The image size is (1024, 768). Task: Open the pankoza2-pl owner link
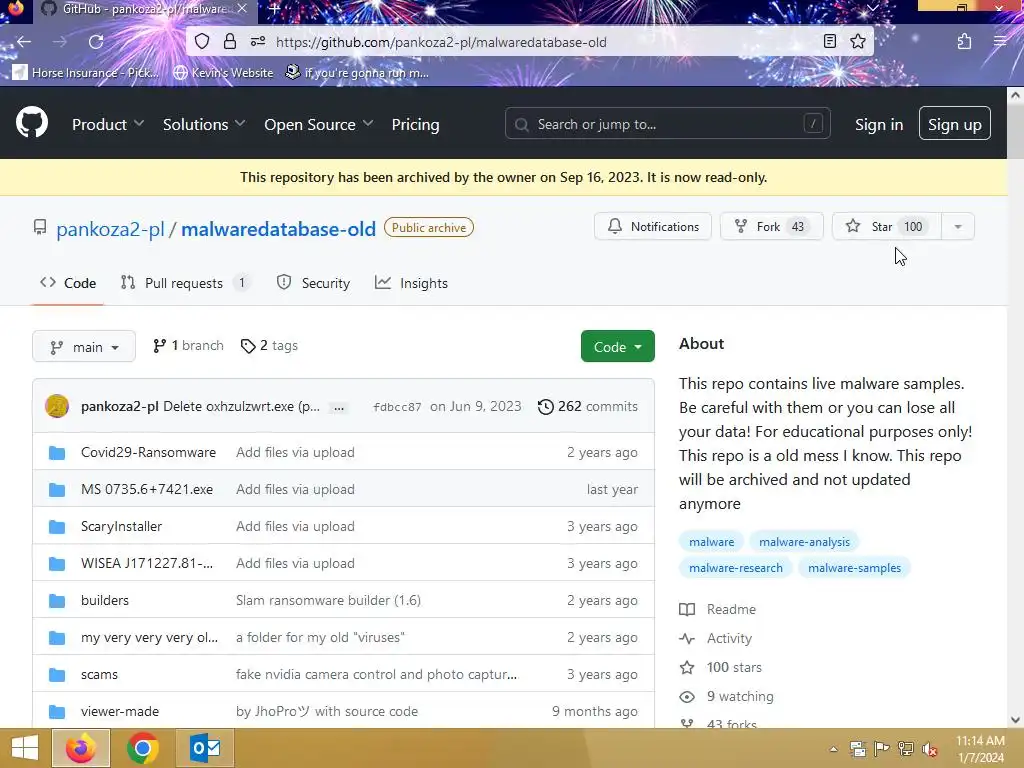(110, 229)
